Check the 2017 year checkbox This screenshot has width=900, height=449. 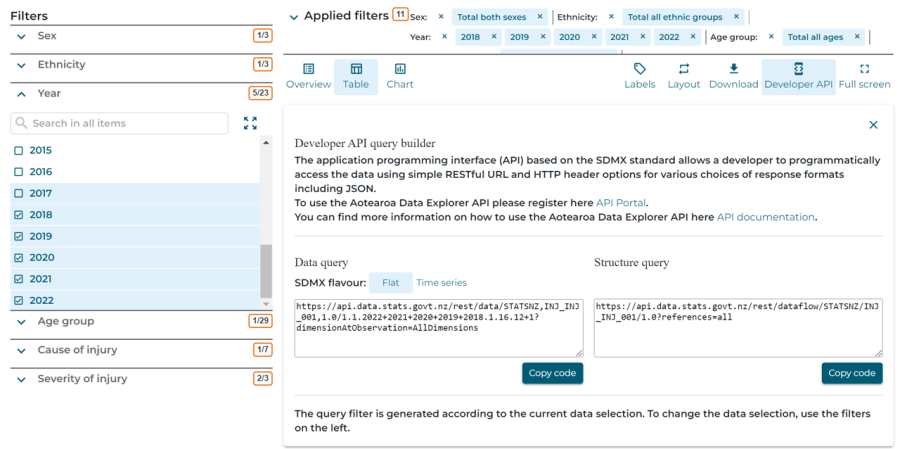19,193
